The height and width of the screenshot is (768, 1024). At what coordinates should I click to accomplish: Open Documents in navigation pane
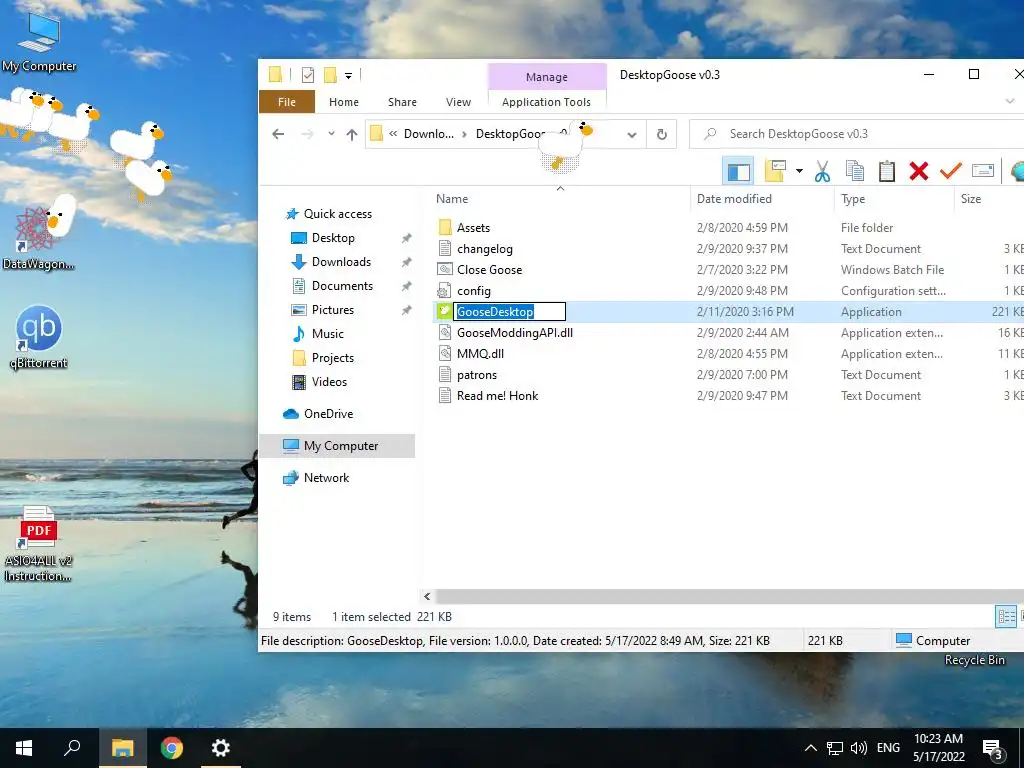point(342,286)
